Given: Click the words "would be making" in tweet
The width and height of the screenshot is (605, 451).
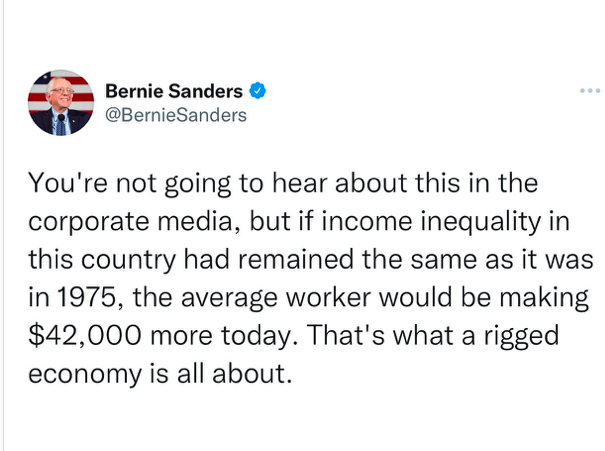Looking at the screenshot, I should point(484,298).
